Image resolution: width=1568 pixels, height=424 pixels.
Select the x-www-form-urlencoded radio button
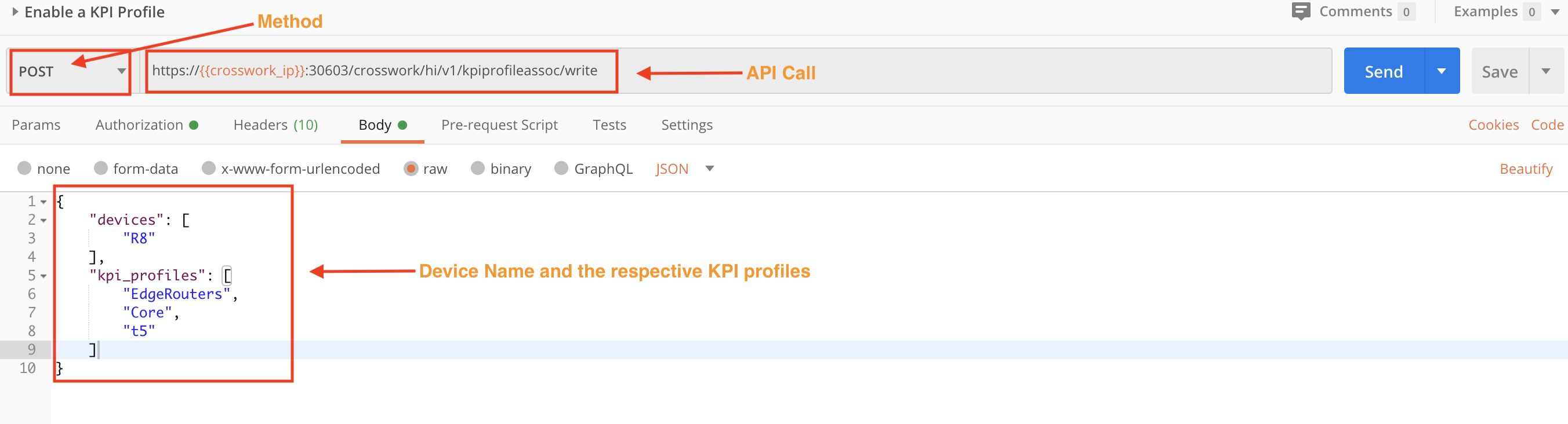[x=209, y=168]
